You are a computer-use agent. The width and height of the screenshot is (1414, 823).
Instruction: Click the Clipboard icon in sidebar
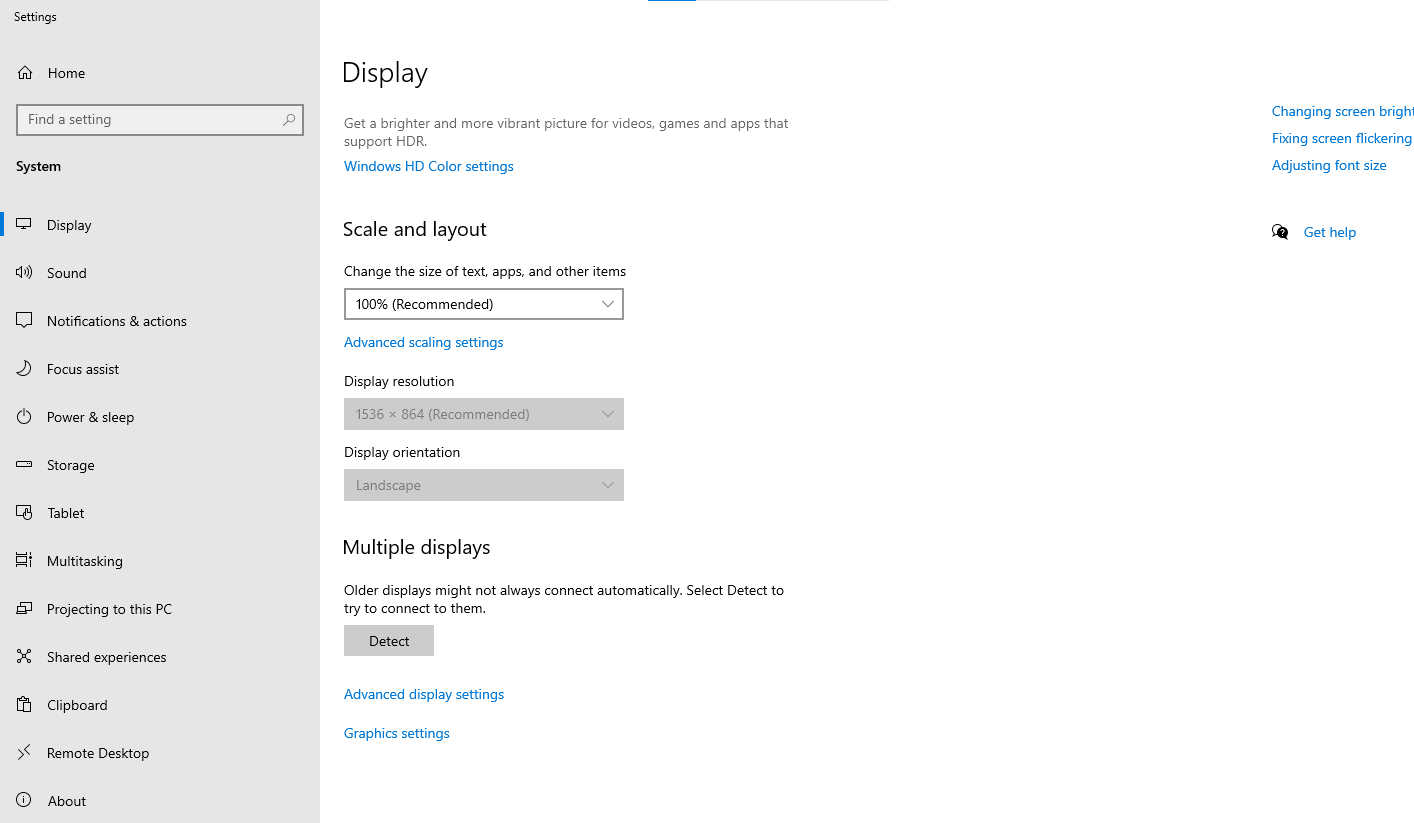(x=24, y=705)
